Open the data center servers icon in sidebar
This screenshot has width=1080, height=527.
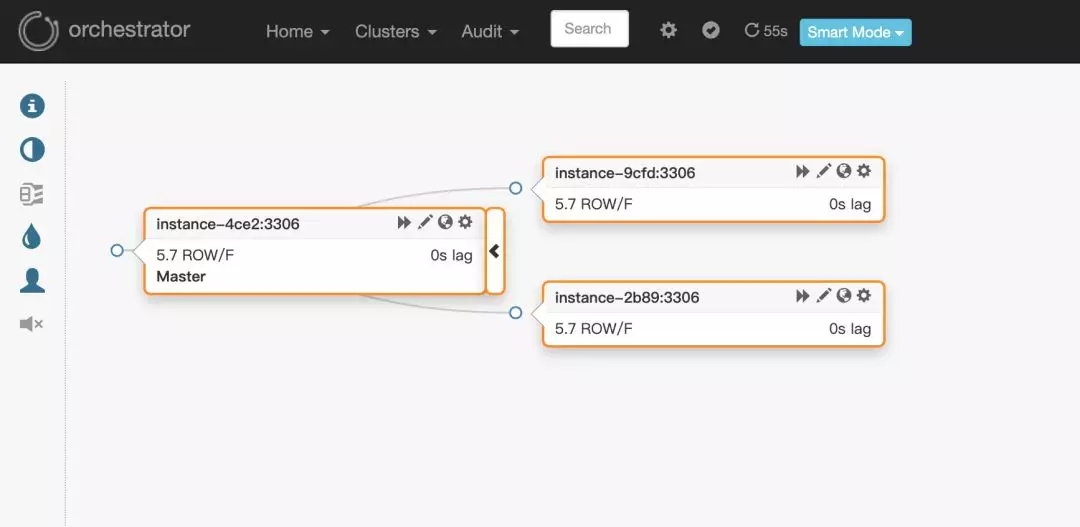pyautogui.click(x=32, y=194)
